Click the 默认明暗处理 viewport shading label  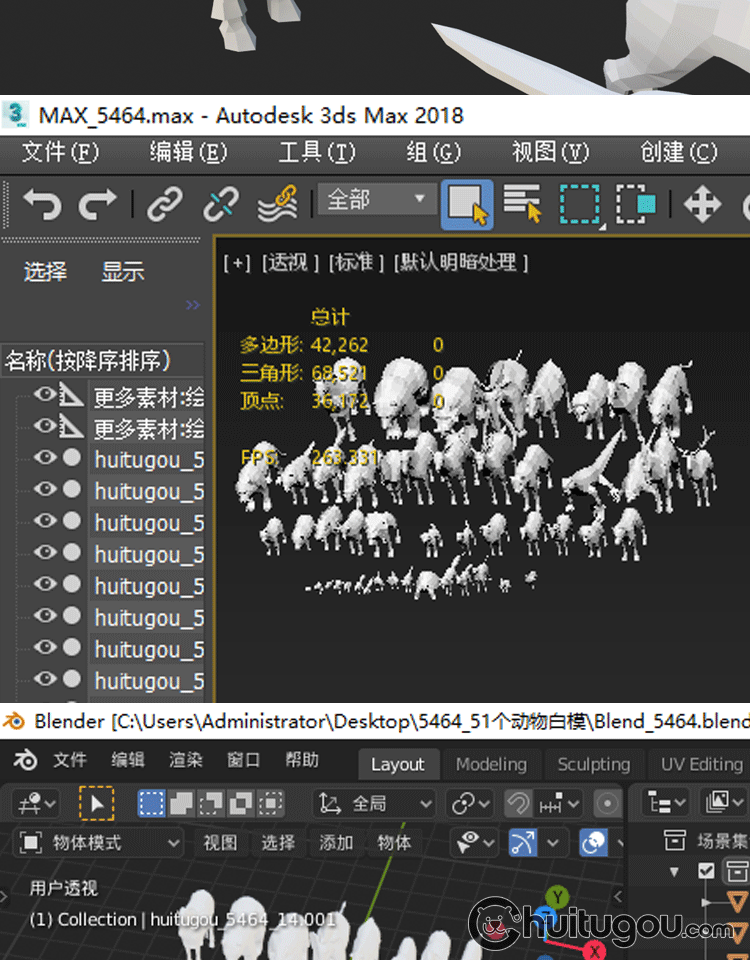(461, 262)
